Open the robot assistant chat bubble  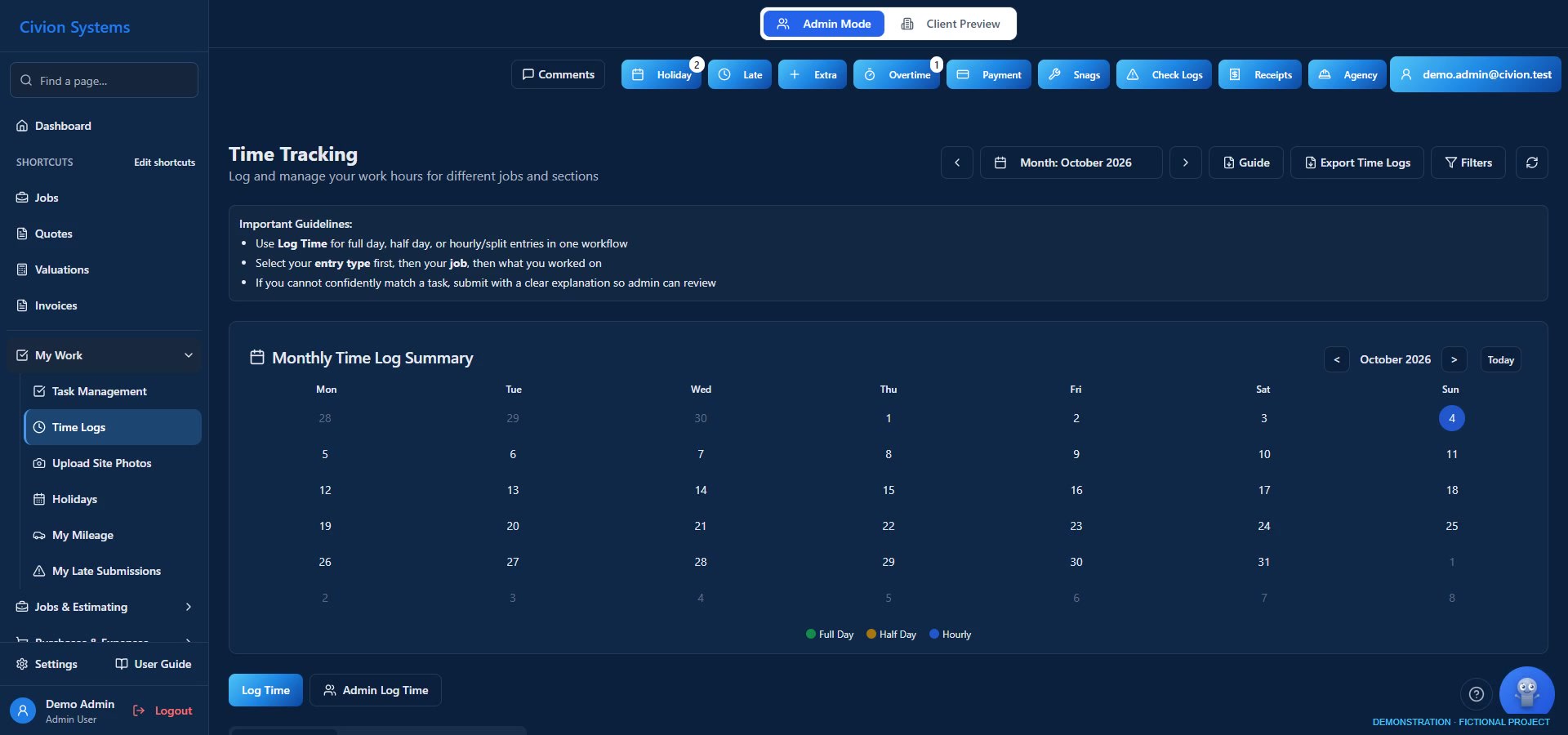pos(1526,693)
